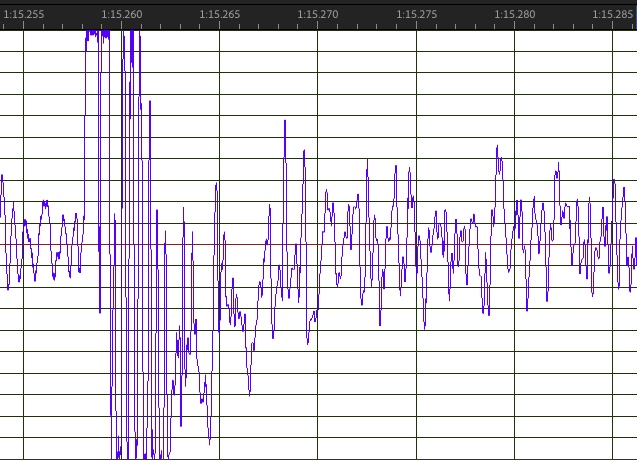Click the ruler tick mark beneath 1:15.265

[220, 26]
